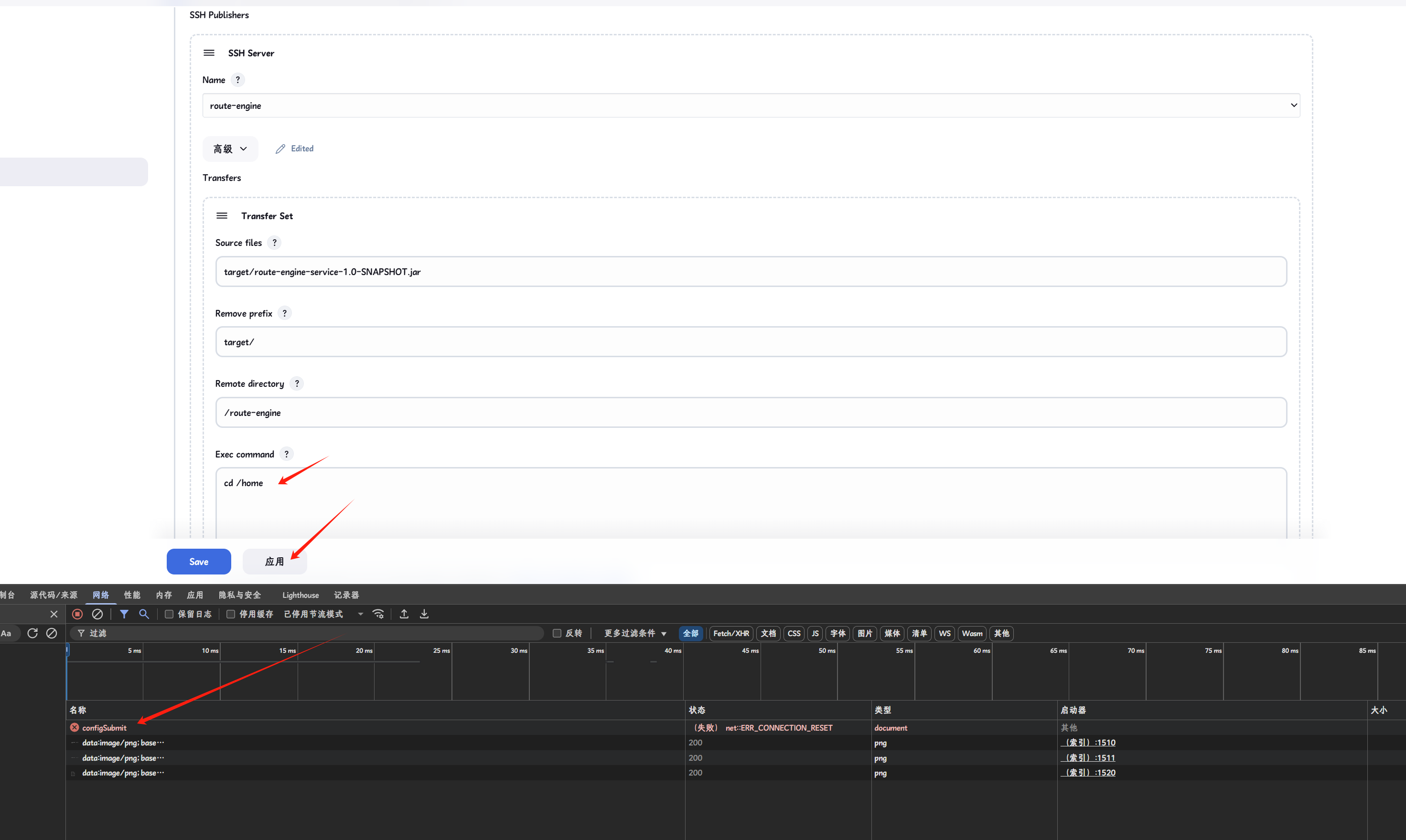The width and height of the screenshot is (1406, 840).
Task: Stop recording network log (red icon)
Action: click(77, 614)
